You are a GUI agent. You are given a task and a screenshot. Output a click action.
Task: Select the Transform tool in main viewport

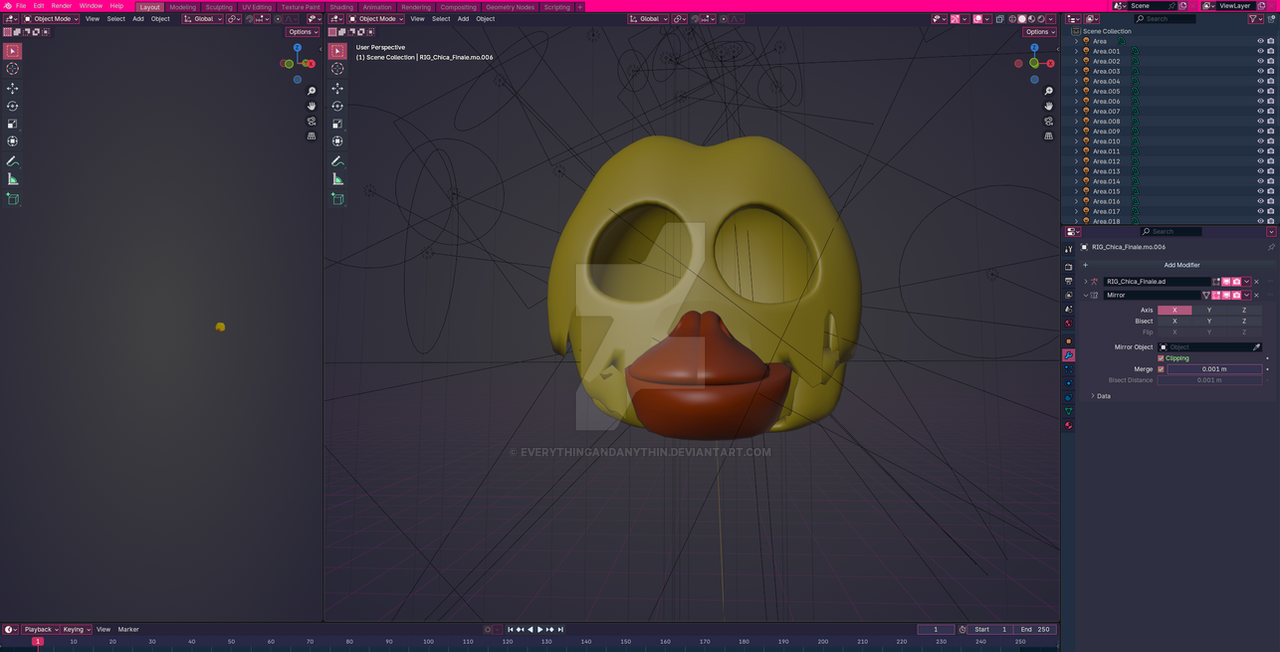pyautogui.click(x=337, y=142)
